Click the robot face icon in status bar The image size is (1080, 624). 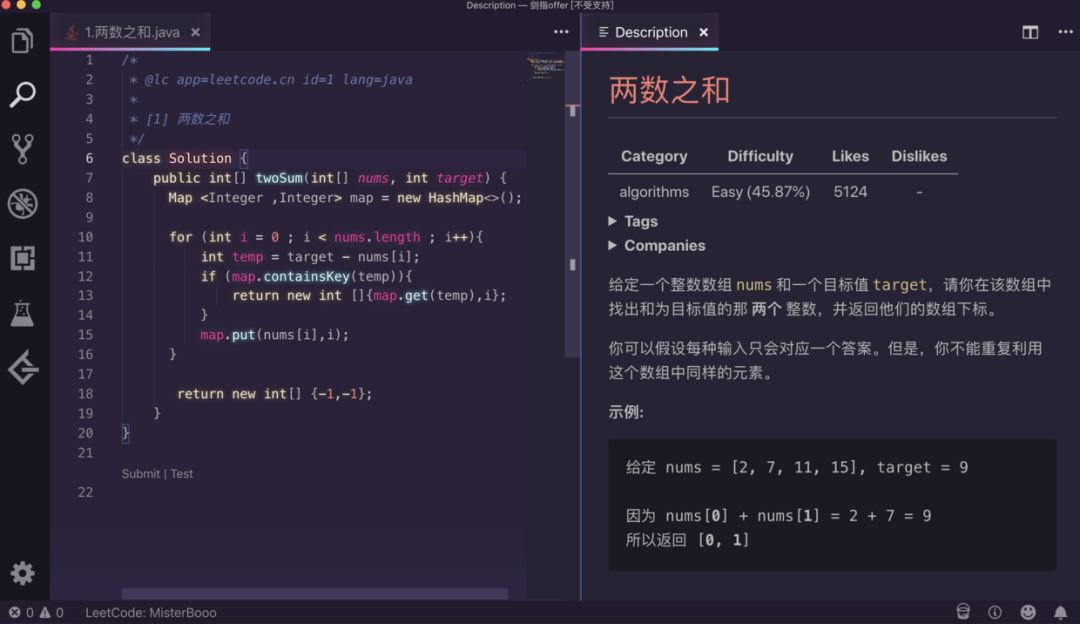tap(963, 612)
